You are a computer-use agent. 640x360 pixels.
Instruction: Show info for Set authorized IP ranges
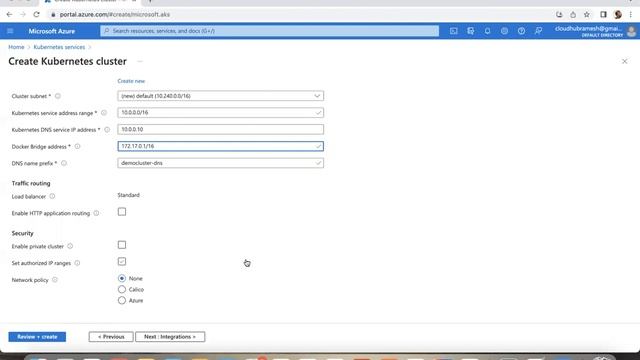tap(77, 263)
